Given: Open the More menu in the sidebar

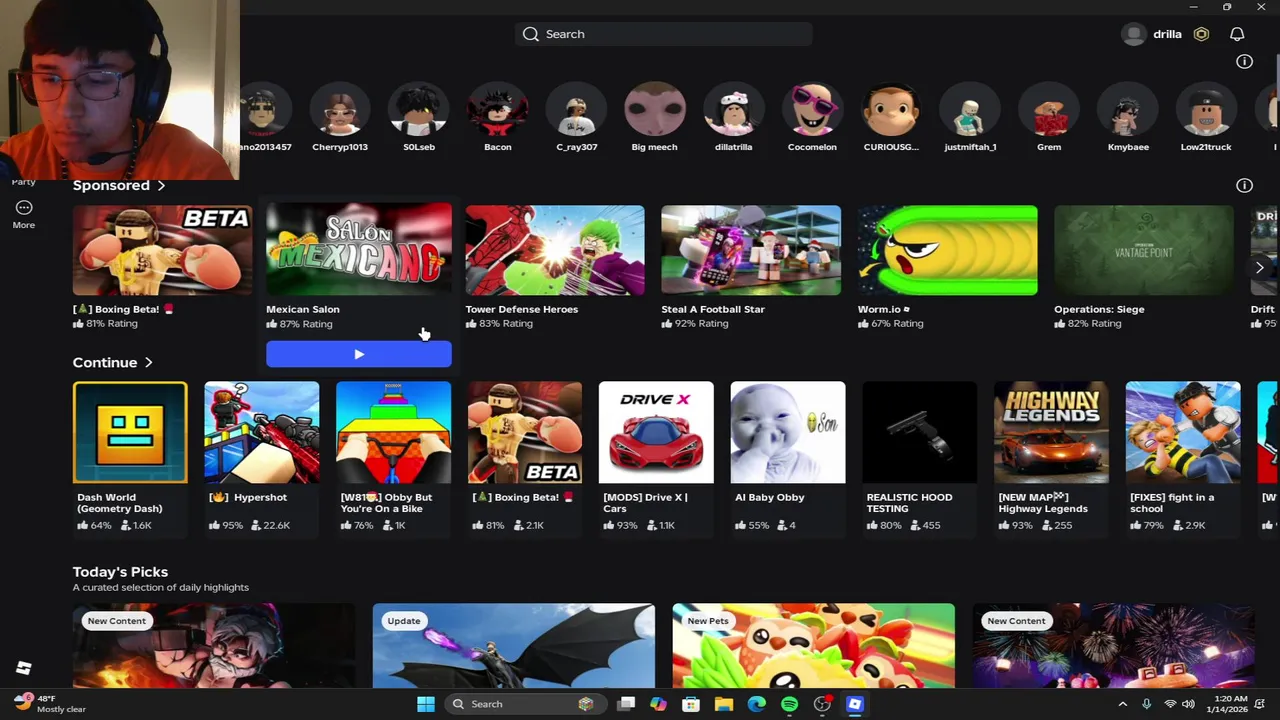Looking at the screenshot, I should [x=23, y=213].
